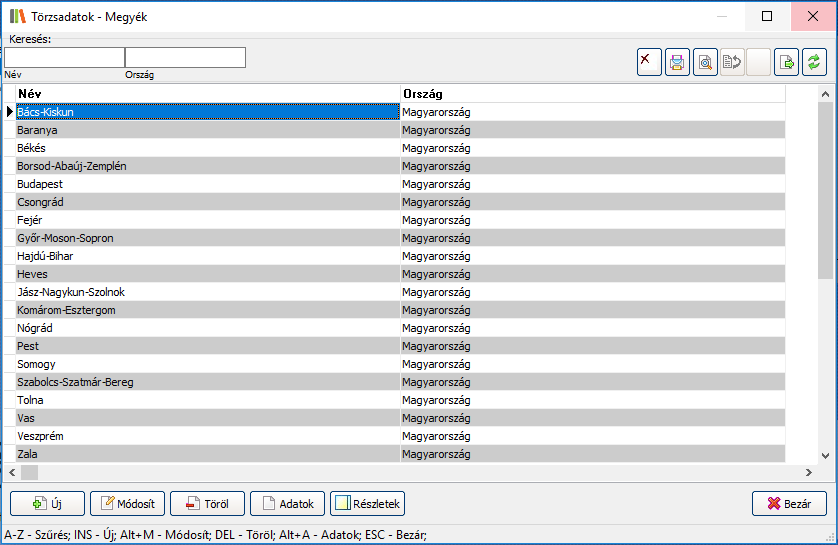Click the horizontal scrollbar right arrow
Image resolution: width=838 pixels, height=545 pixels.
click(x=809, y=472)
